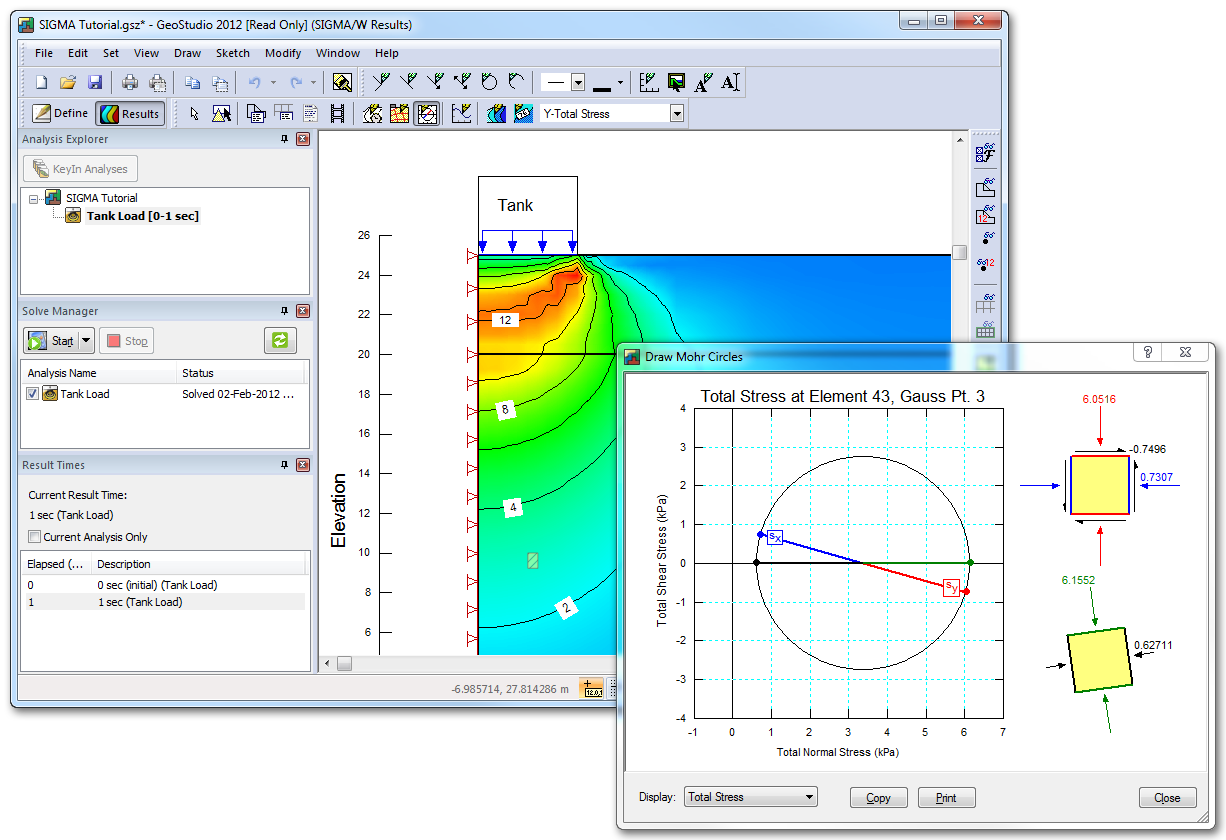Click the Open folder toolbar icon
This screenshot has width=1226, height=840.
pos(68,83)
